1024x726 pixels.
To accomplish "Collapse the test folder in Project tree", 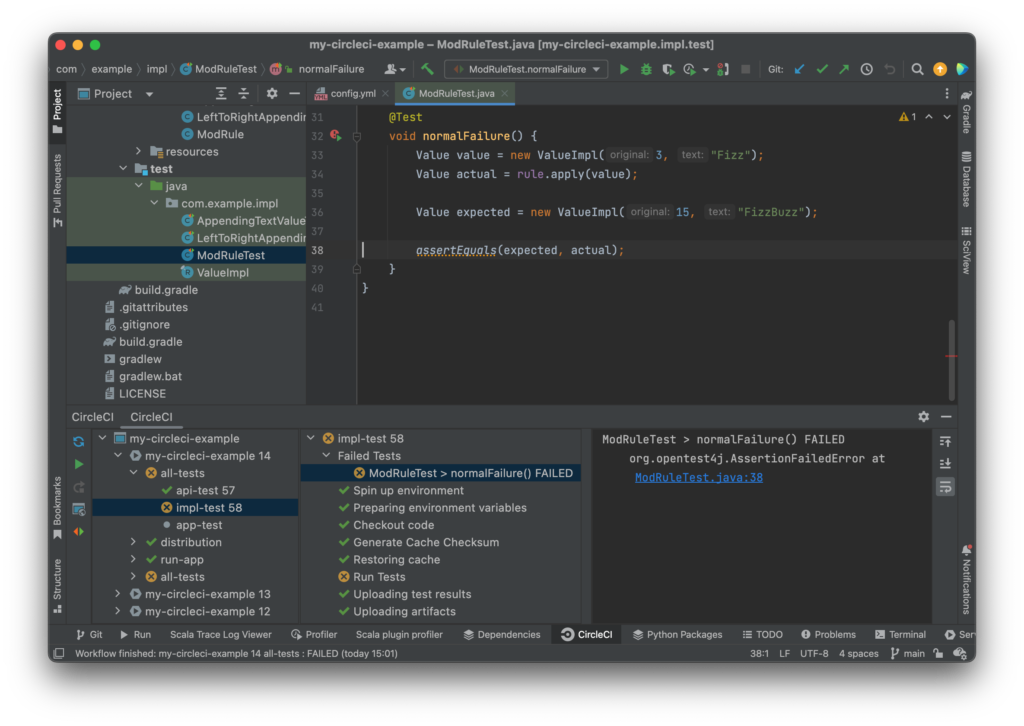I will coord(123,168).
